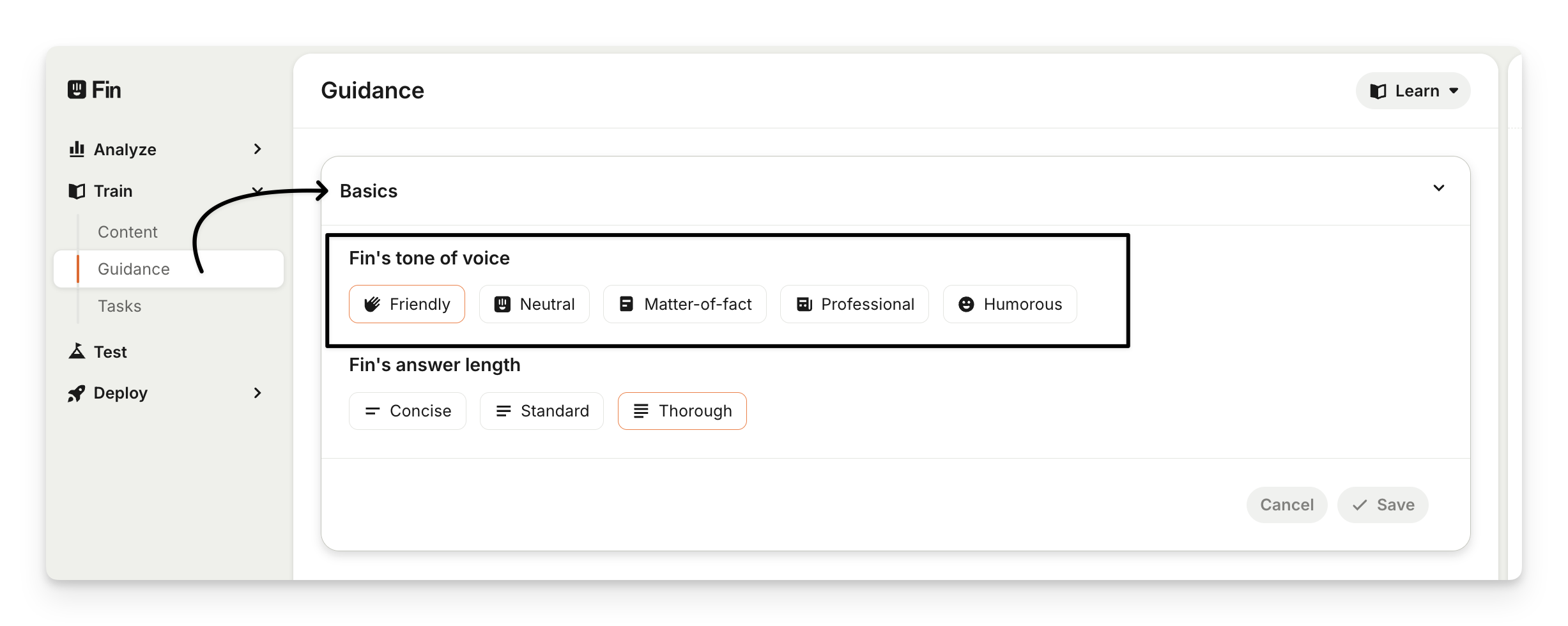The height and width of the screenshot is (626, 1568).
Task: Click the Cancel button
Action: [x=1286, y=505]
